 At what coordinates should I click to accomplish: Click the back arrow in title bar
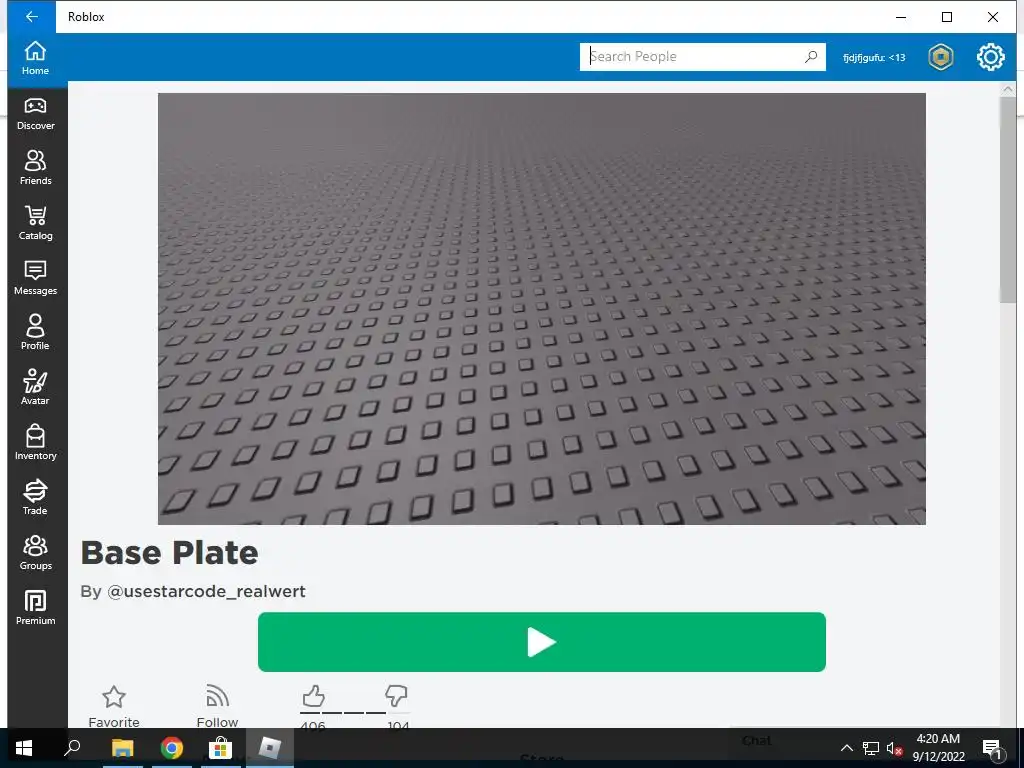click(31, 17)
